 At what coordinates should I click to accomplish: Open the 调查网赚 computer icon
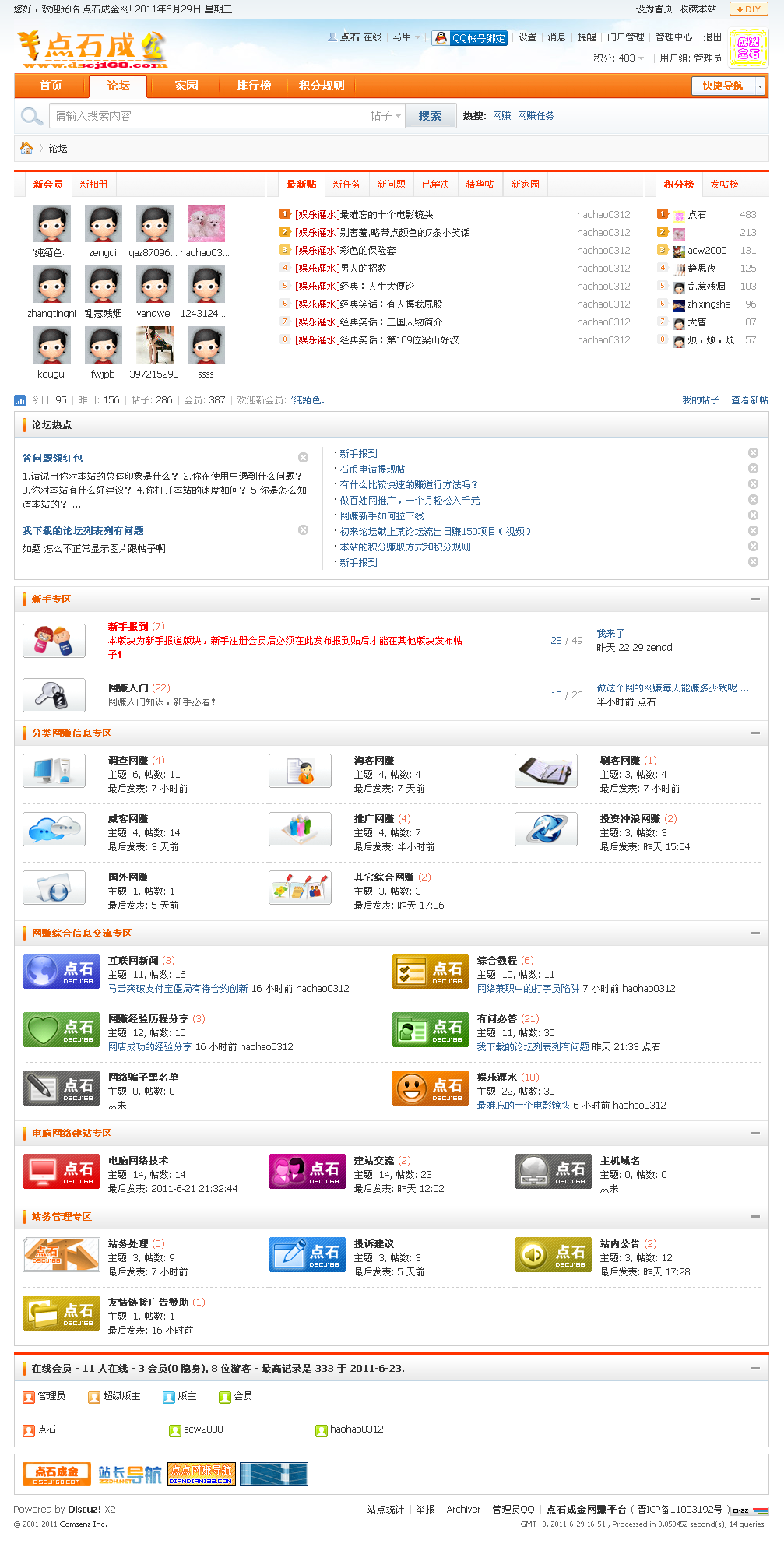[x=54, y=771]
